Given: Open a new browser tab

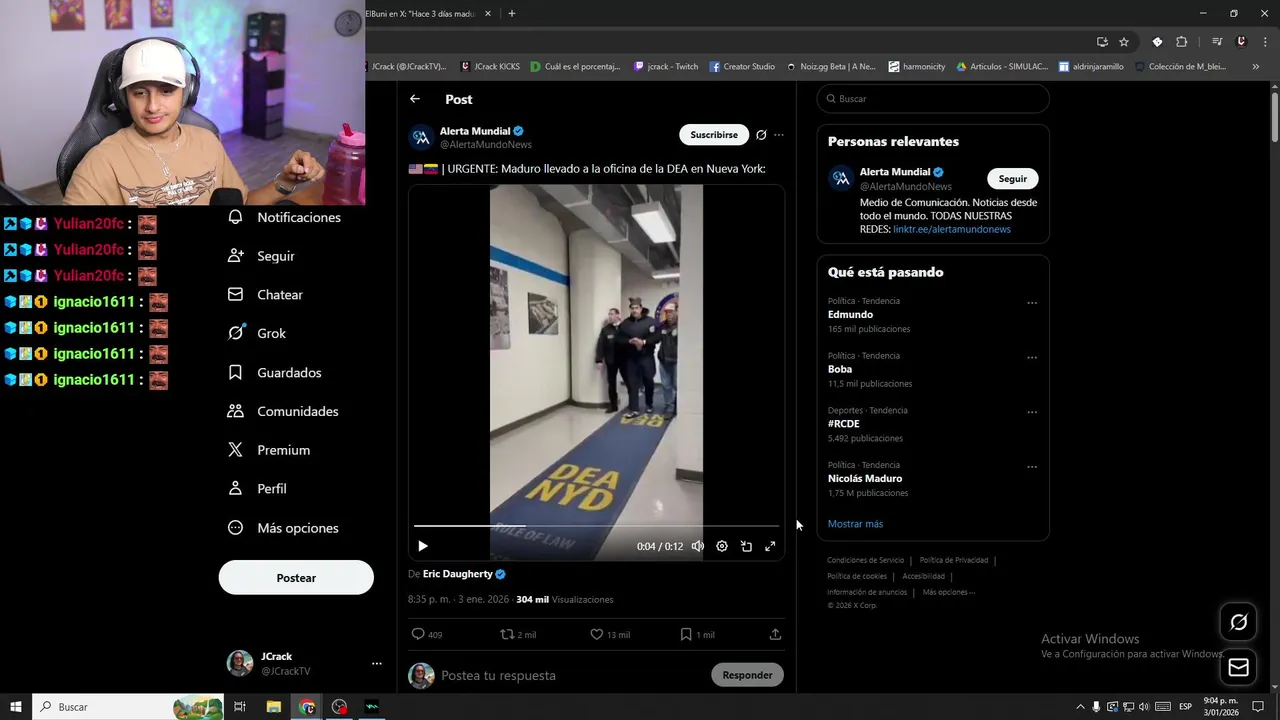Looking at the screenshot, I should [512, 14].
